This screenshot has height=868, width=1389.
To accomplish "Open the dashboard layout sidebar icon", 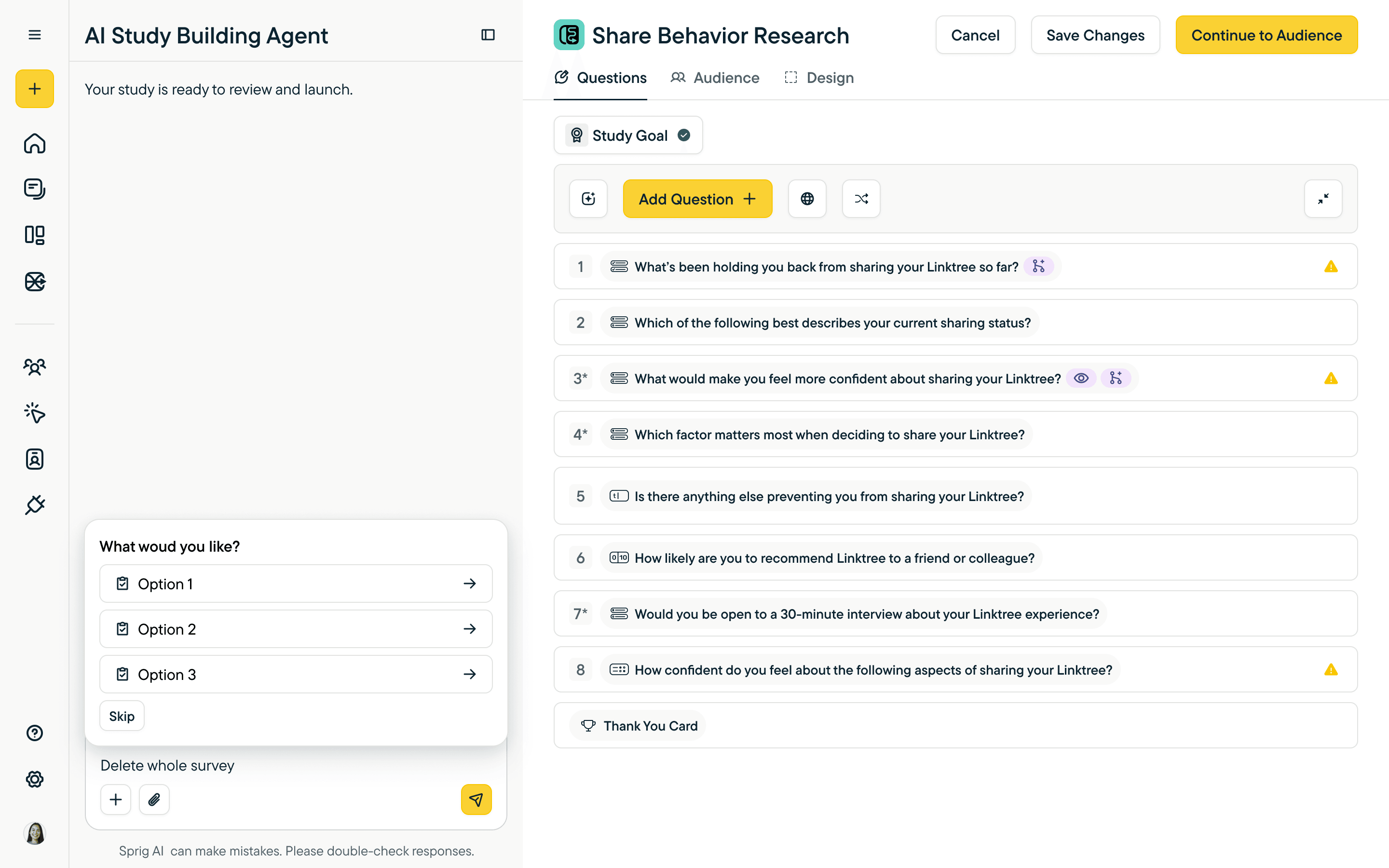I will [x=34, y=235].
